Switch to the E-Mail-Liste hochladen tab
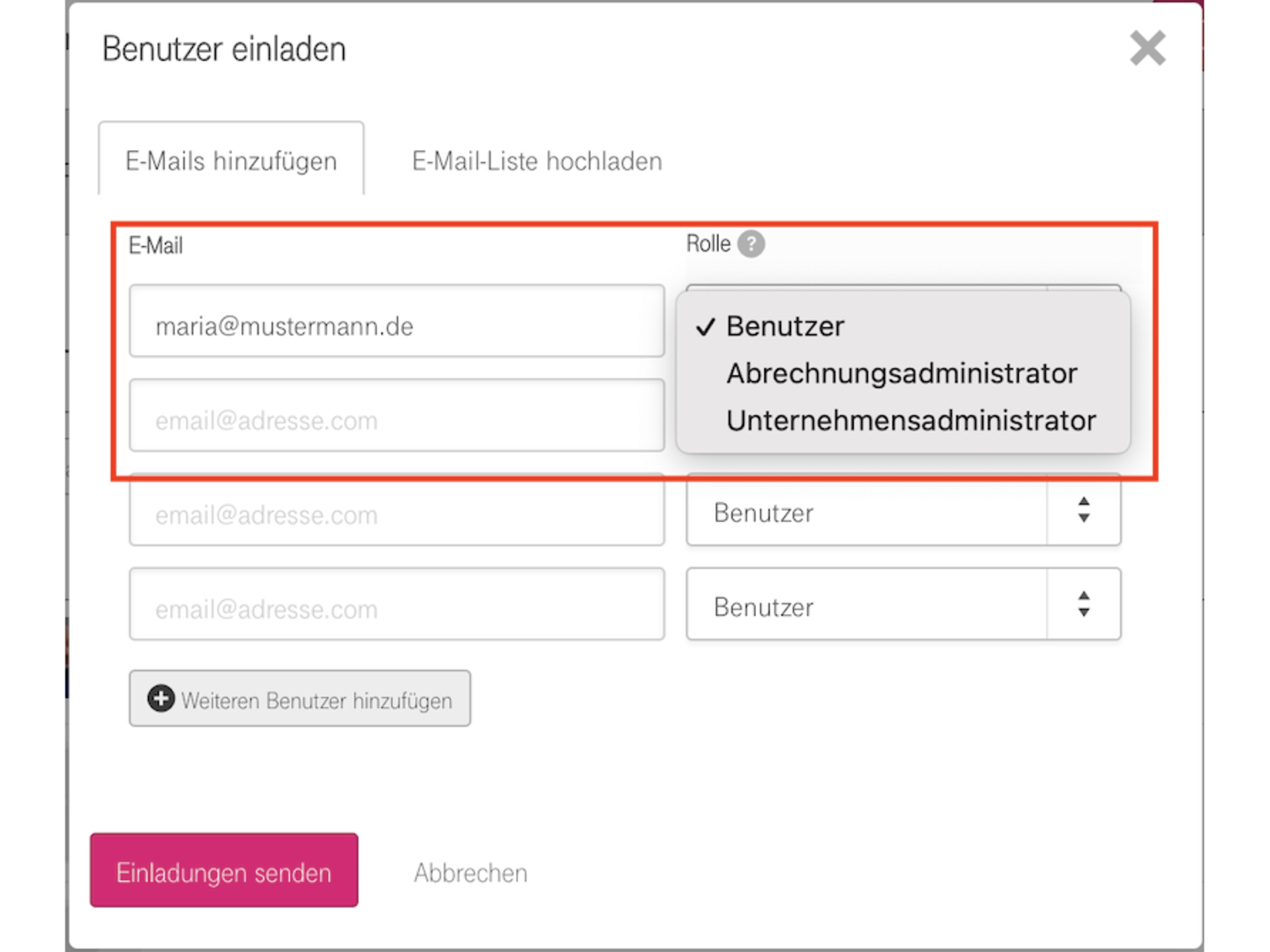Viewport: 1270px width, 952px height. (537, 160)
